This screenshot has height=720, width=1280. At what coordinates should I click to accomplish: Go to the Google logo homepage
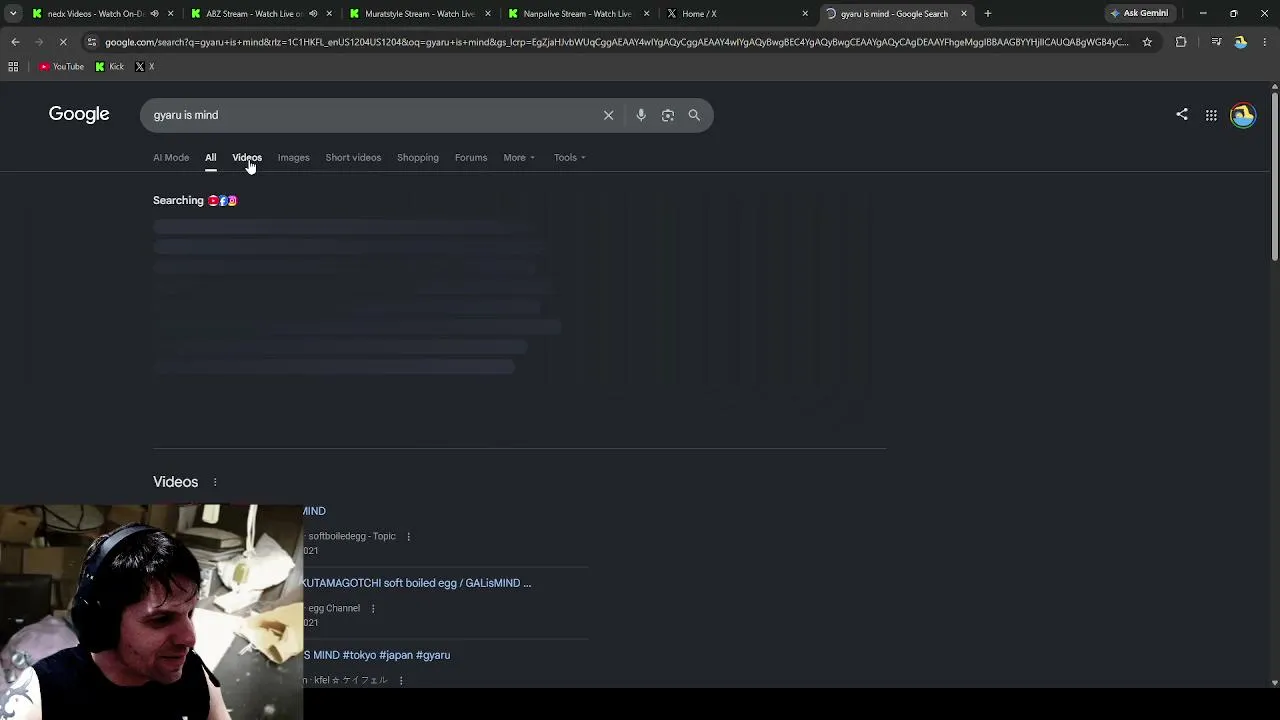click(79, 114)
